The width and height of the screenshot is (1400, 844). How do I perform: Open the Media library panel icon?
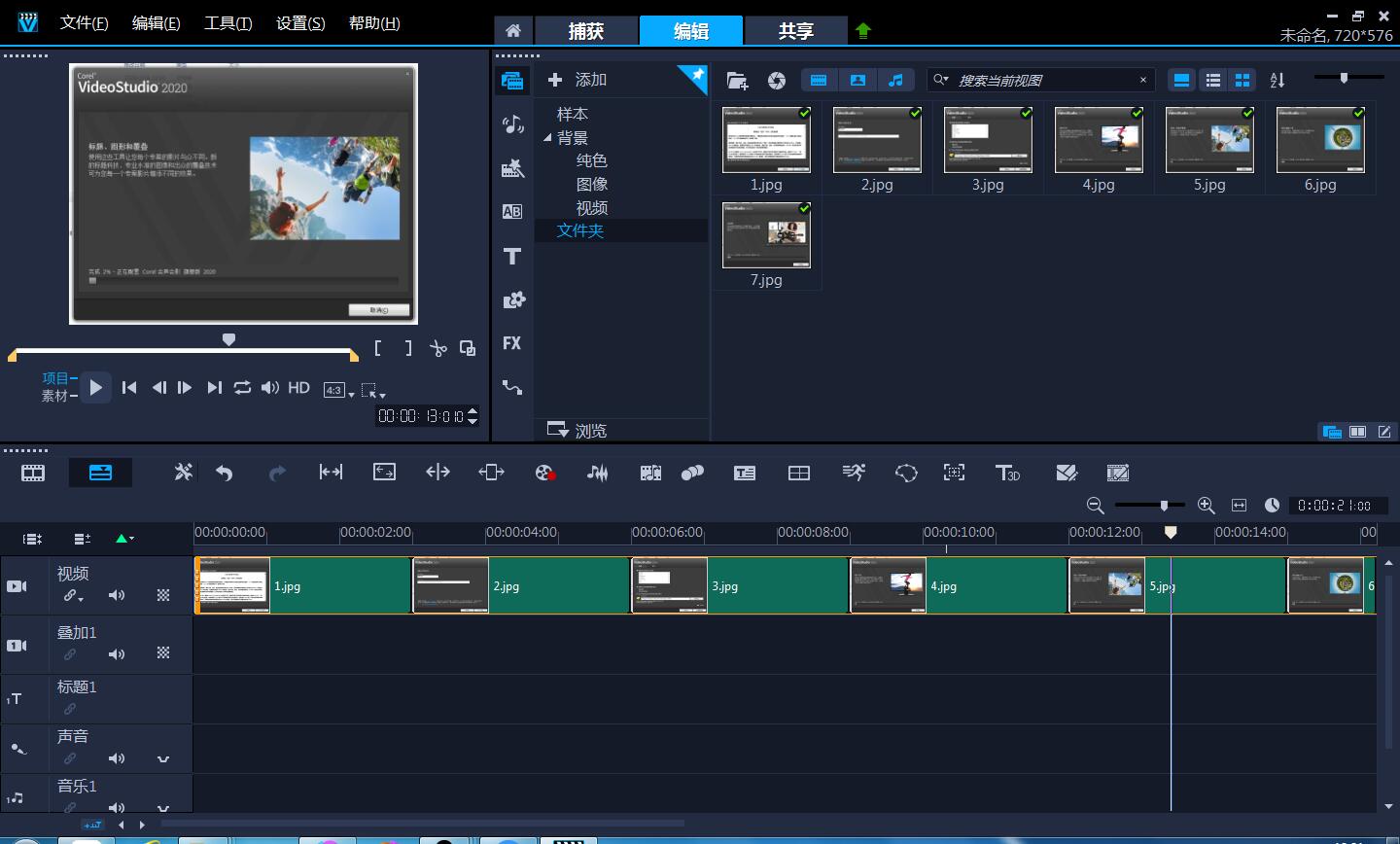(x=512, y=81)
